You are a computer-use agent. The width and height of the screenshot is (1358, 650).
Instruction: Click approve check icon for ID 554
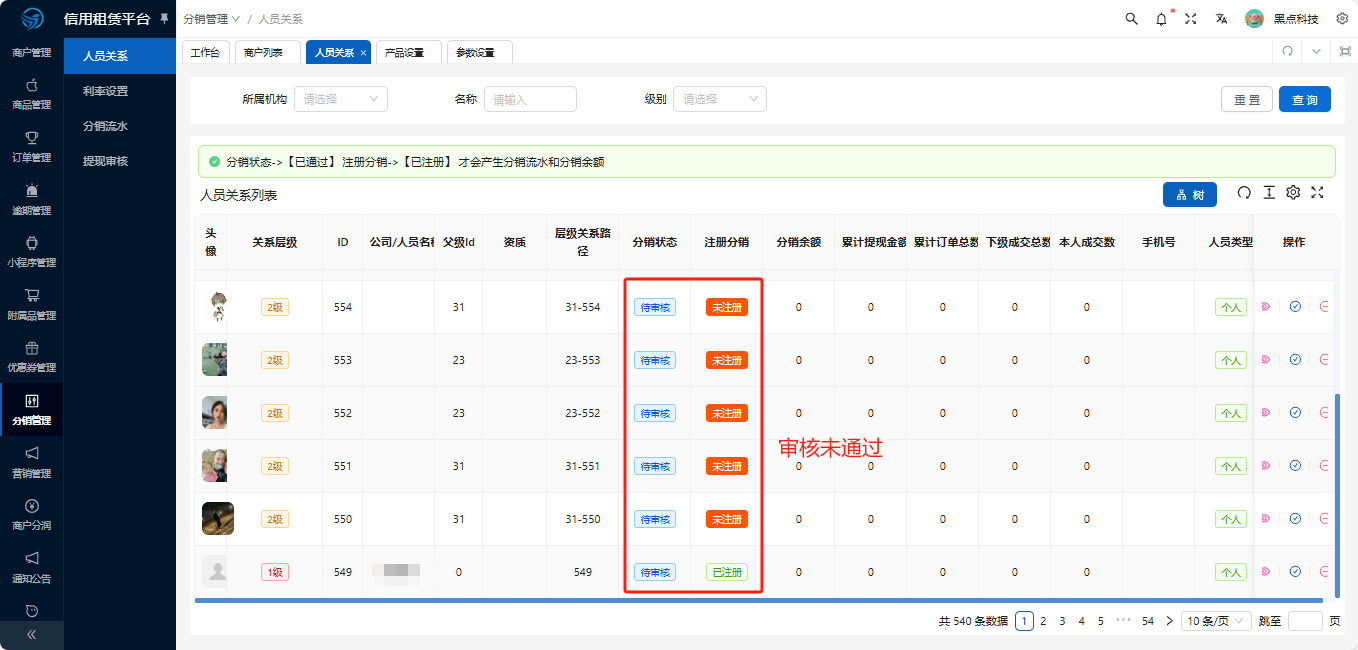coord(1295,307)
